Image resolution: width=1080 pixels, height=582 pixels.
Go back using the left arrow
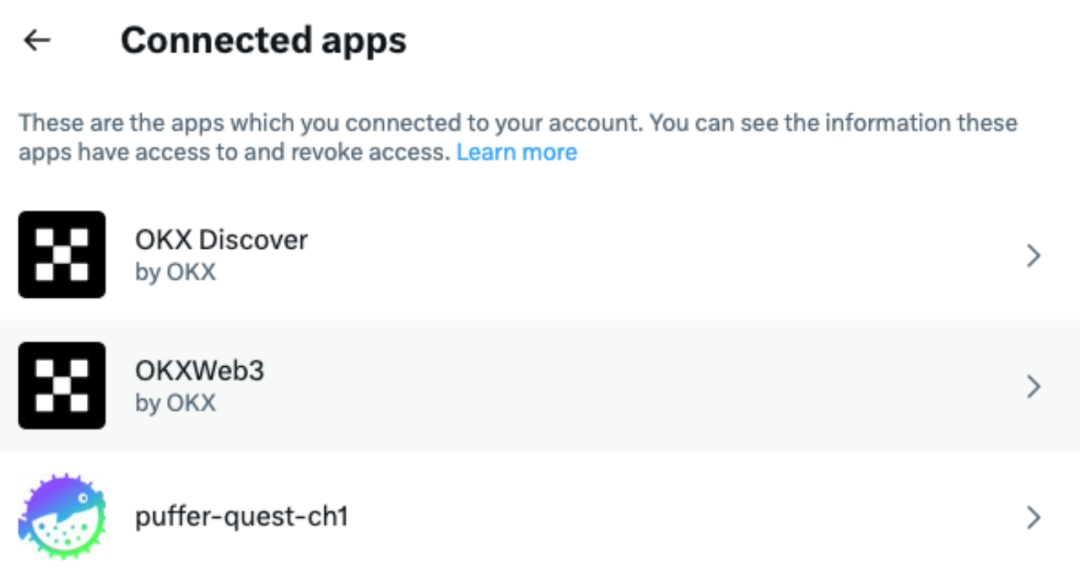click(37, 41)
